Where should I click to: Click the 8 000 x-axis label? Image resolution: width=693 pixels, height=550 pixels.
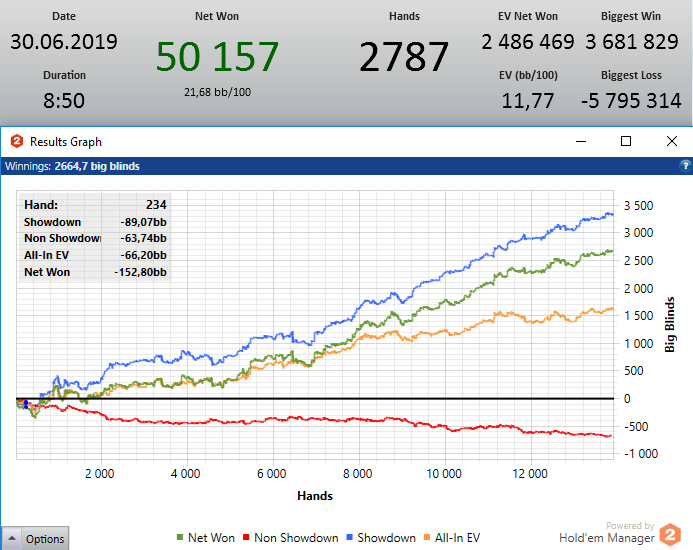[358, 474]
